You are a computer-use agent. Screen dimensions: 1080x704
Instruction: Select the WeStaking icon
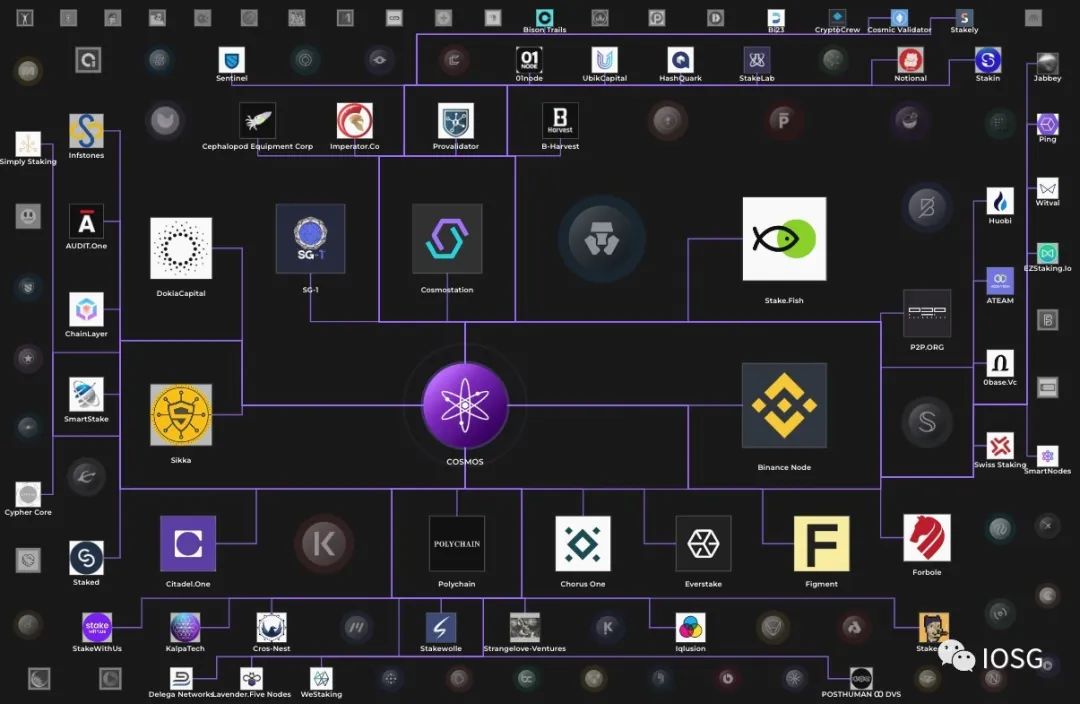coord(321,679)
